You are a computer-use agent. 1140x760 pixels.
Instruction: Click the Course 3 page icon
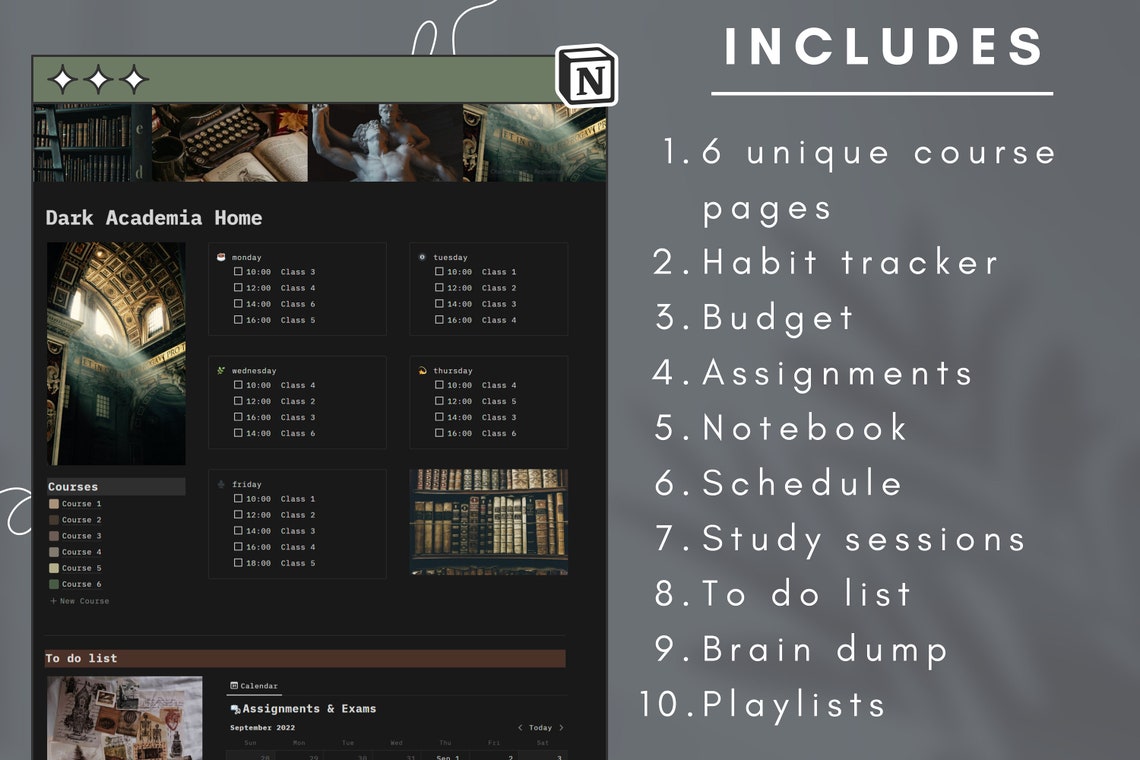tap(54, 535)
